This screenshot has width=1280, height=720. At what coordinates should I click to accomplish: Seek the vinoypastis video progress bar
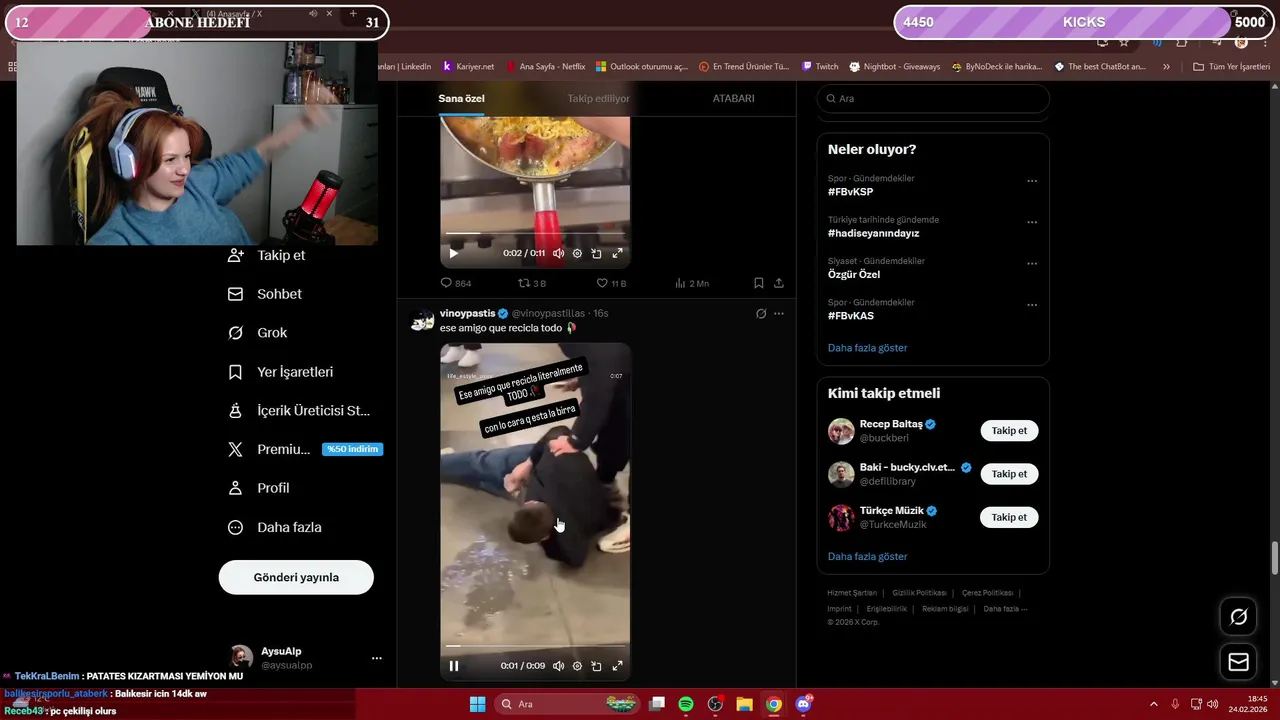(535, 646)
